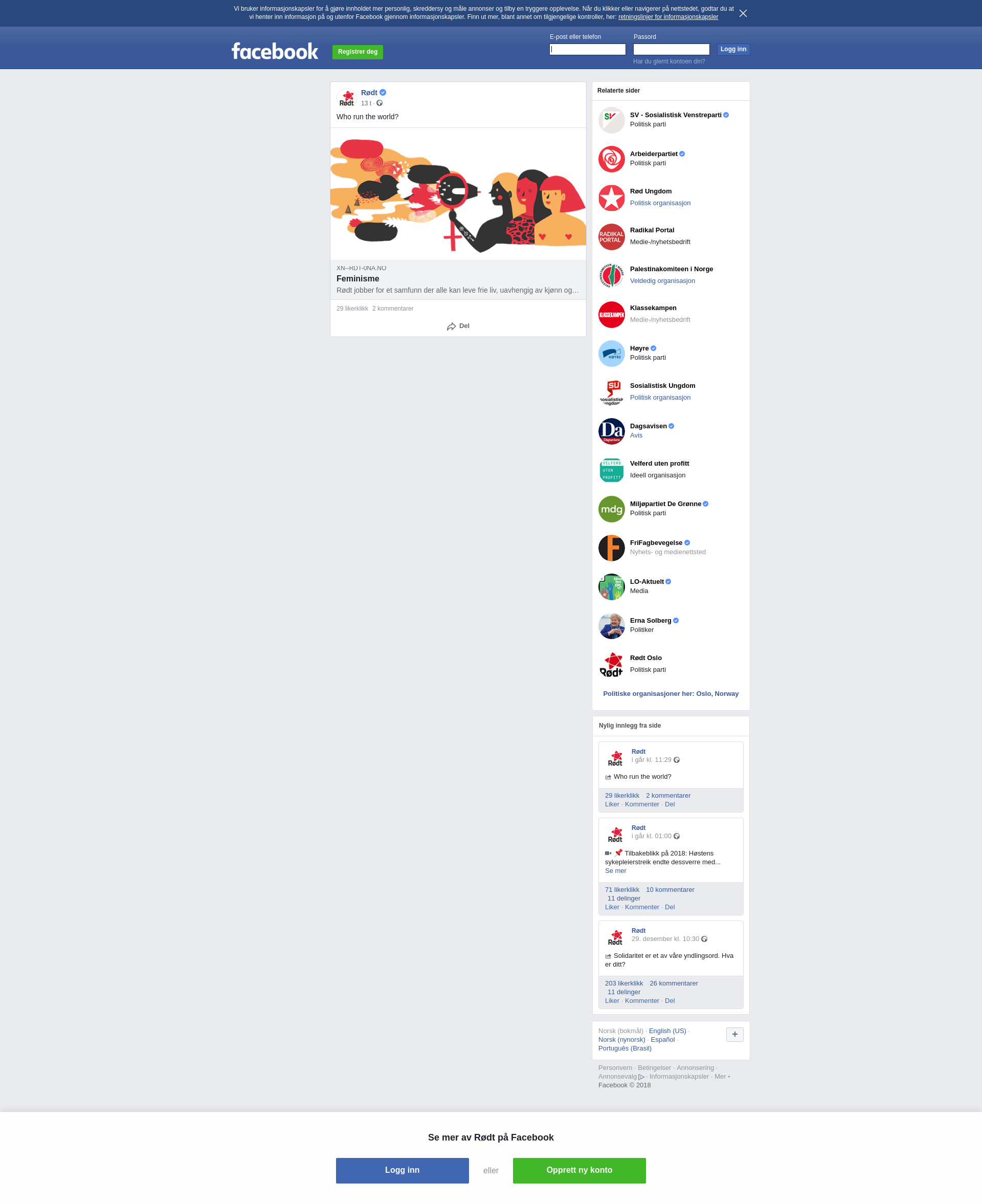This screenshot has width=982, height=1204.
Task: Open the Mer footer dropdown
Action: pos(722,1076)
